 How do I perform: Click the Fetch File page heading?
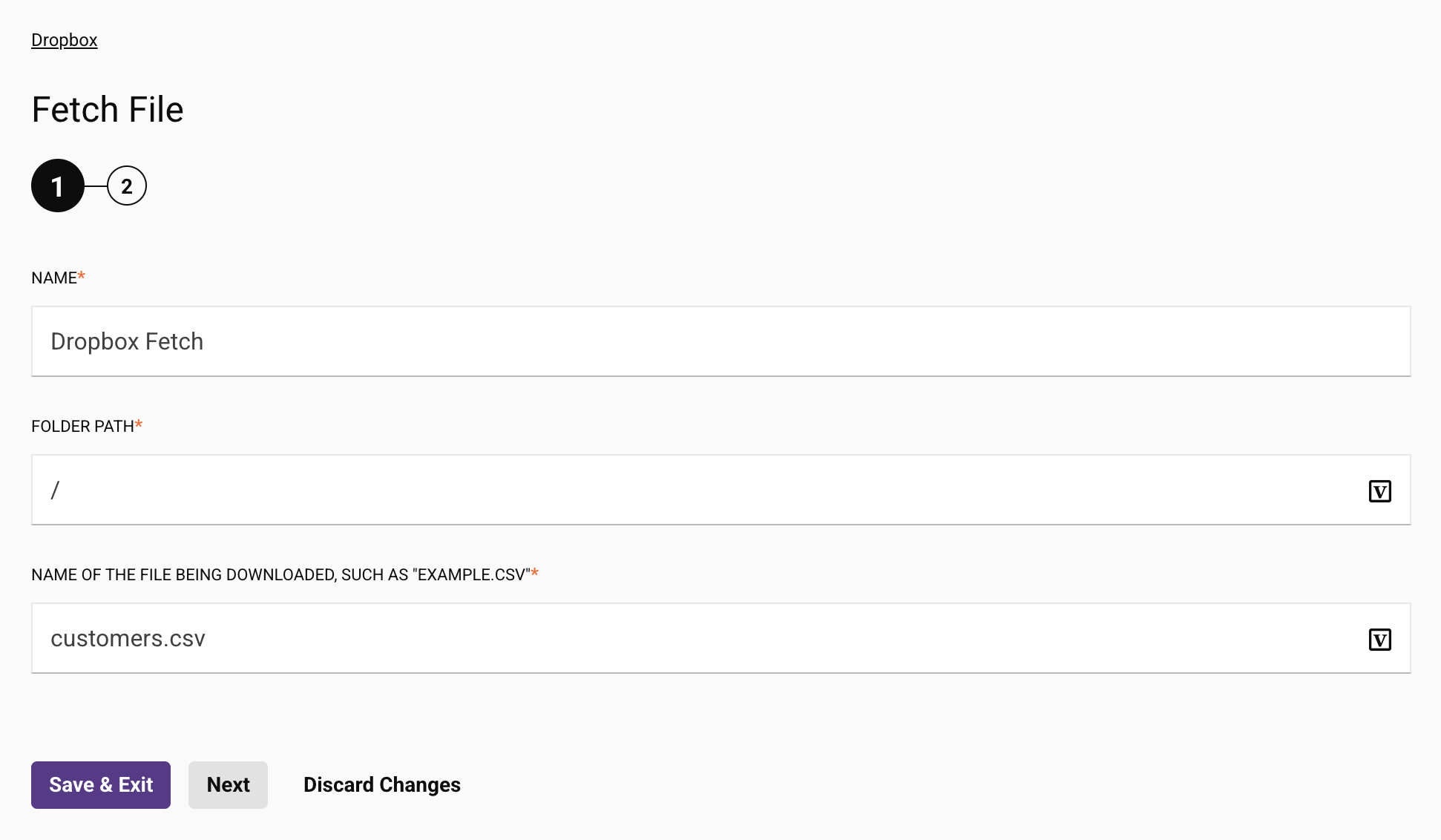(x=108, y=110)
